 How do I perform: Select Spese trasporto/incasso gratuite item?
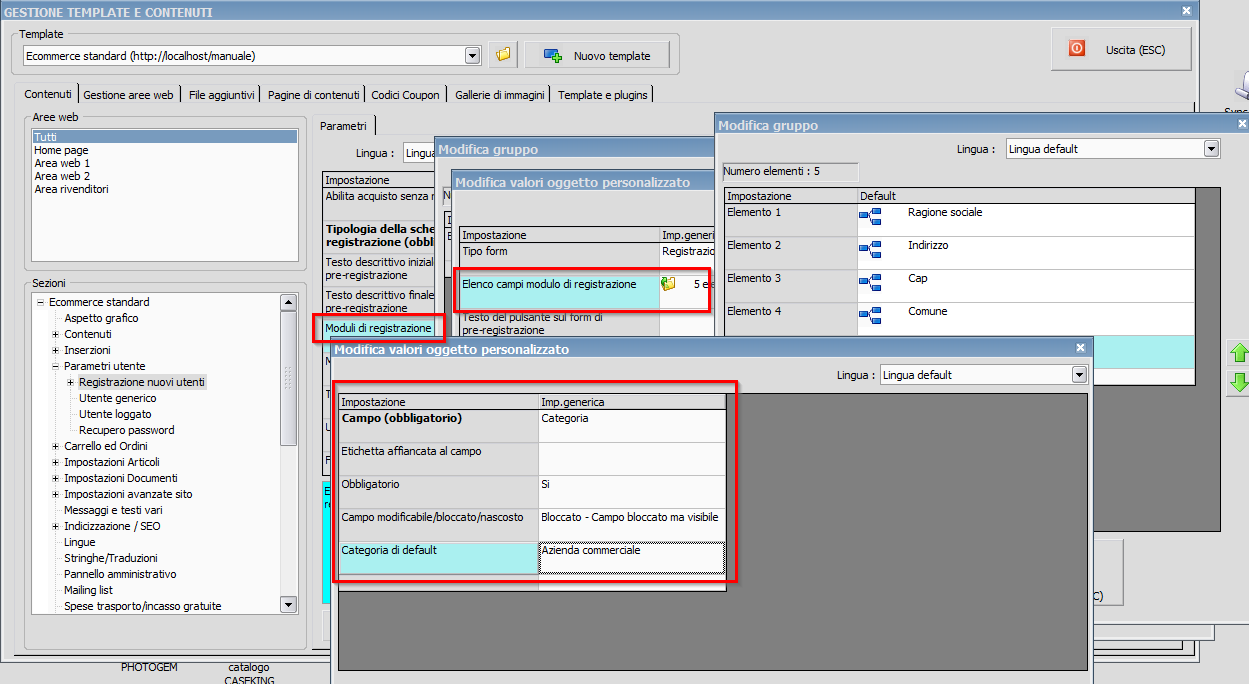pos(143,606)
